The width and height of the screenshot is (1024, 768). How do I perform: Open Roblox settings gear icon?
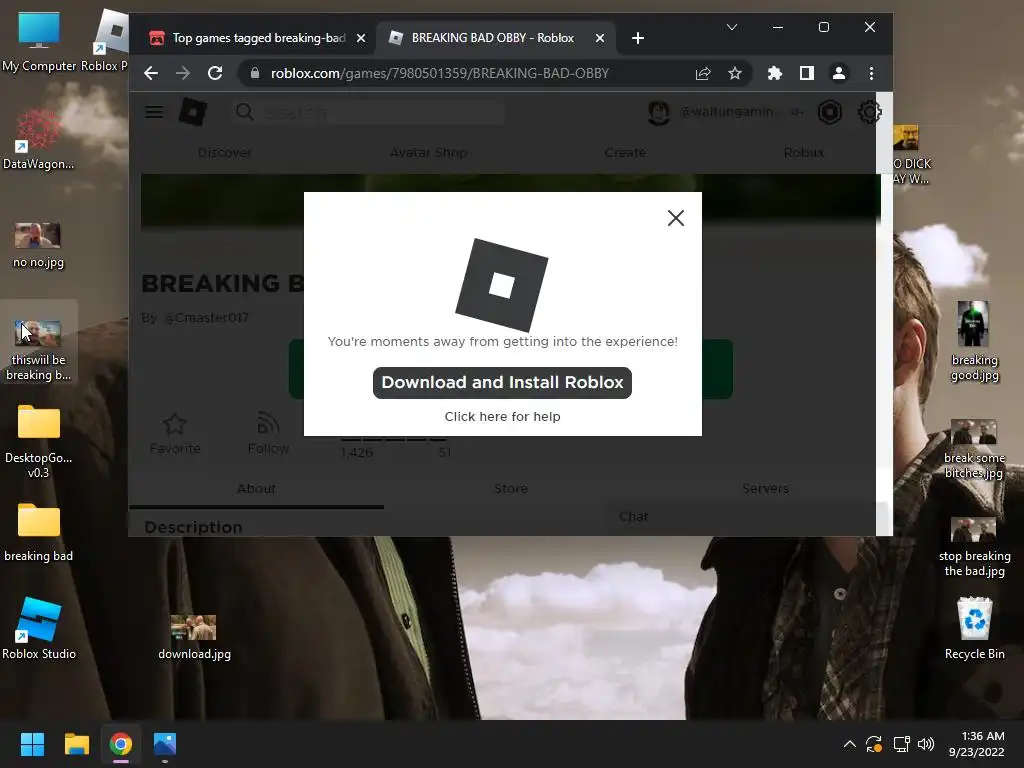coord(869,112)
